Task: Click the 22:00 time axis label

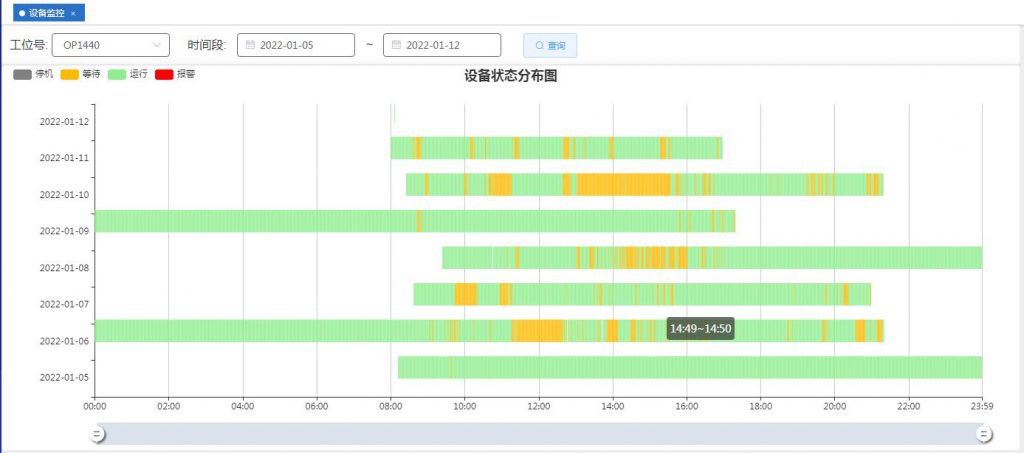Action: [x=908, y=407]
